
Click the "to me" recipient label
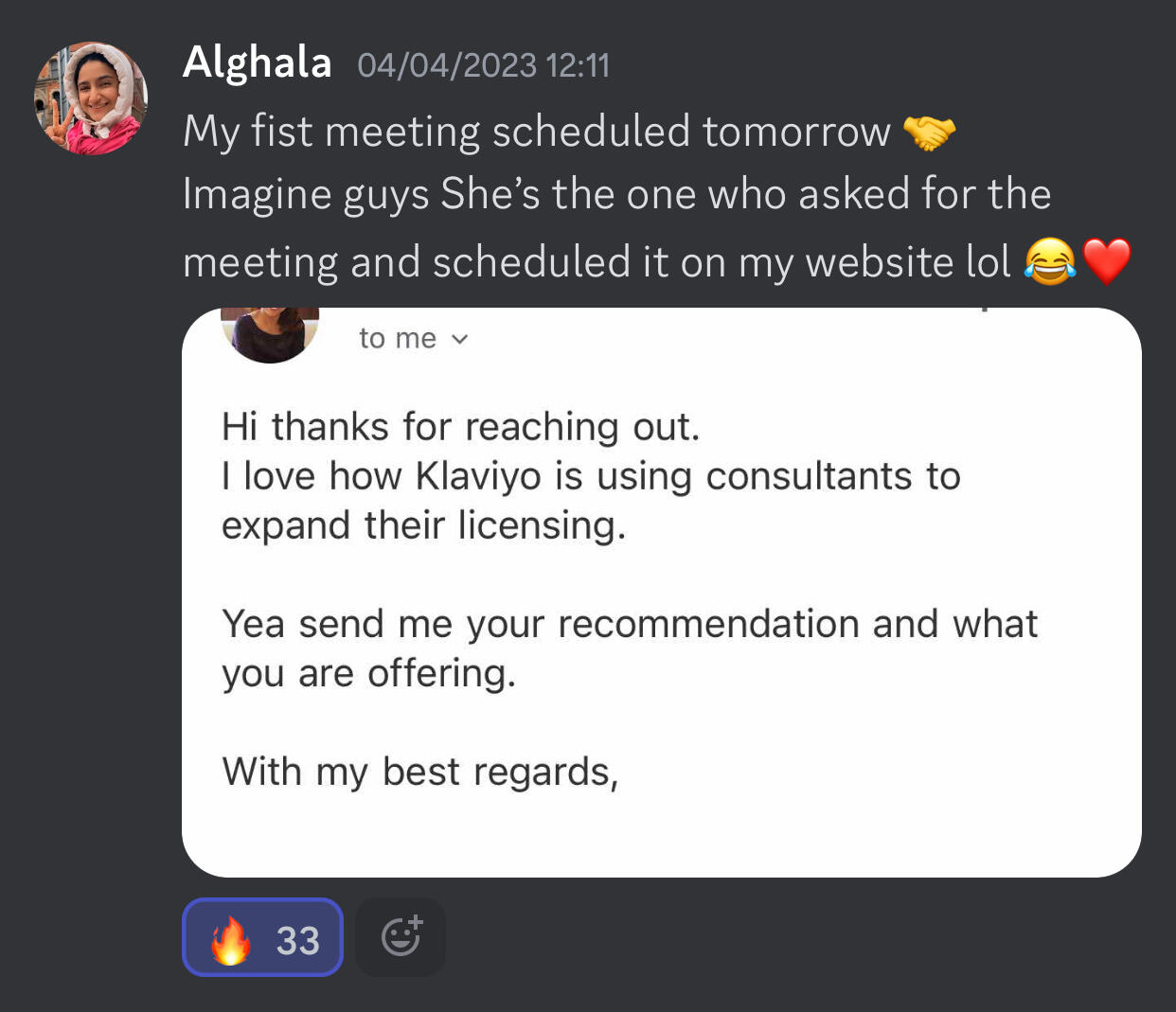398,339
